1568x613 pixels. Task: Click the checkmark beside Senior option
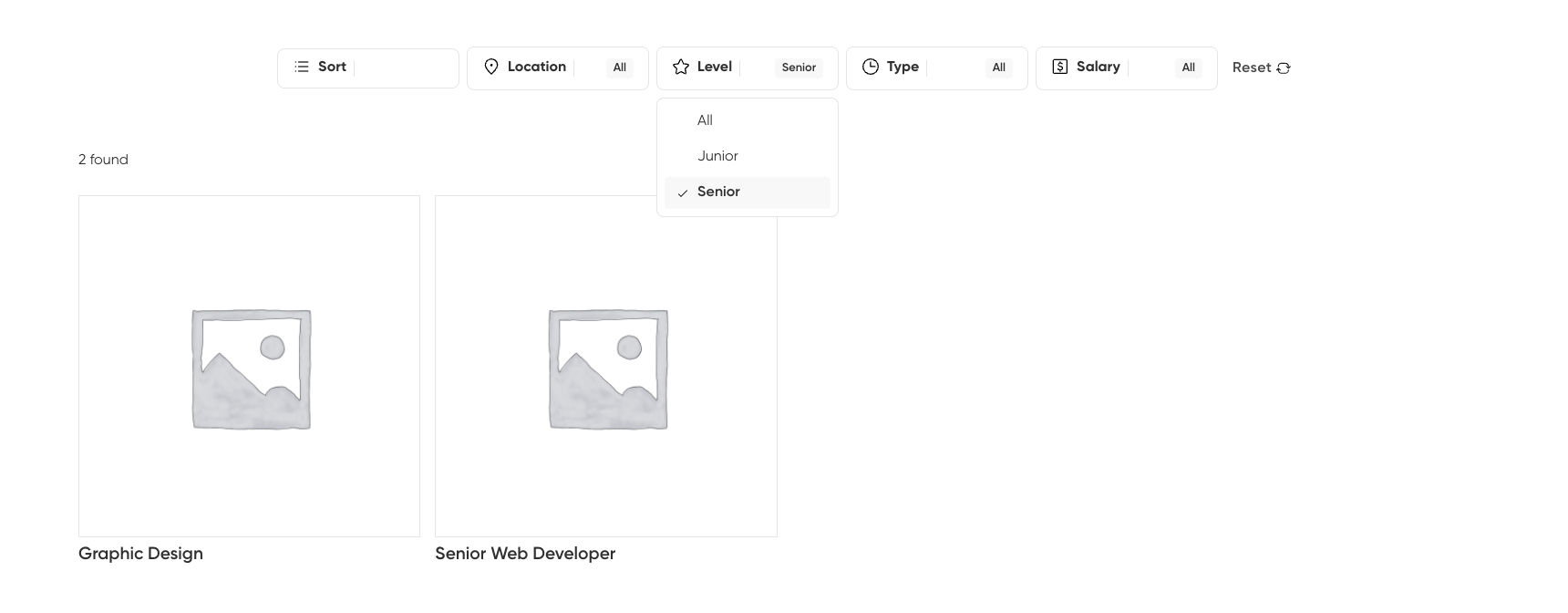pos(683,193)
